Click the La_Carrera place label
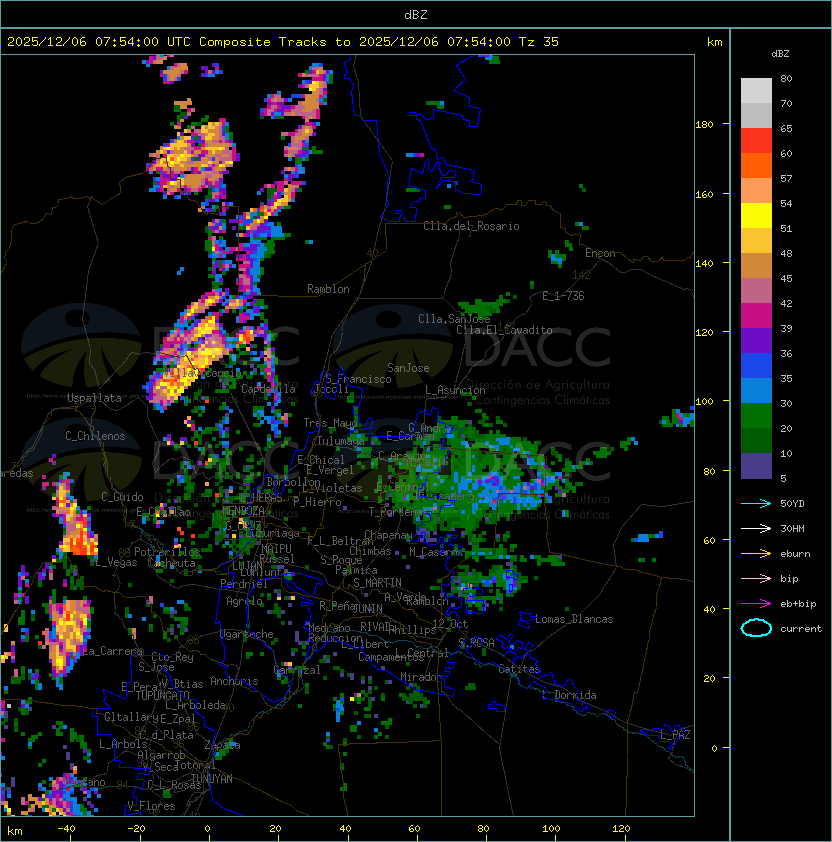The width and height of the screenshot is (832, 842). pos(112,651)
